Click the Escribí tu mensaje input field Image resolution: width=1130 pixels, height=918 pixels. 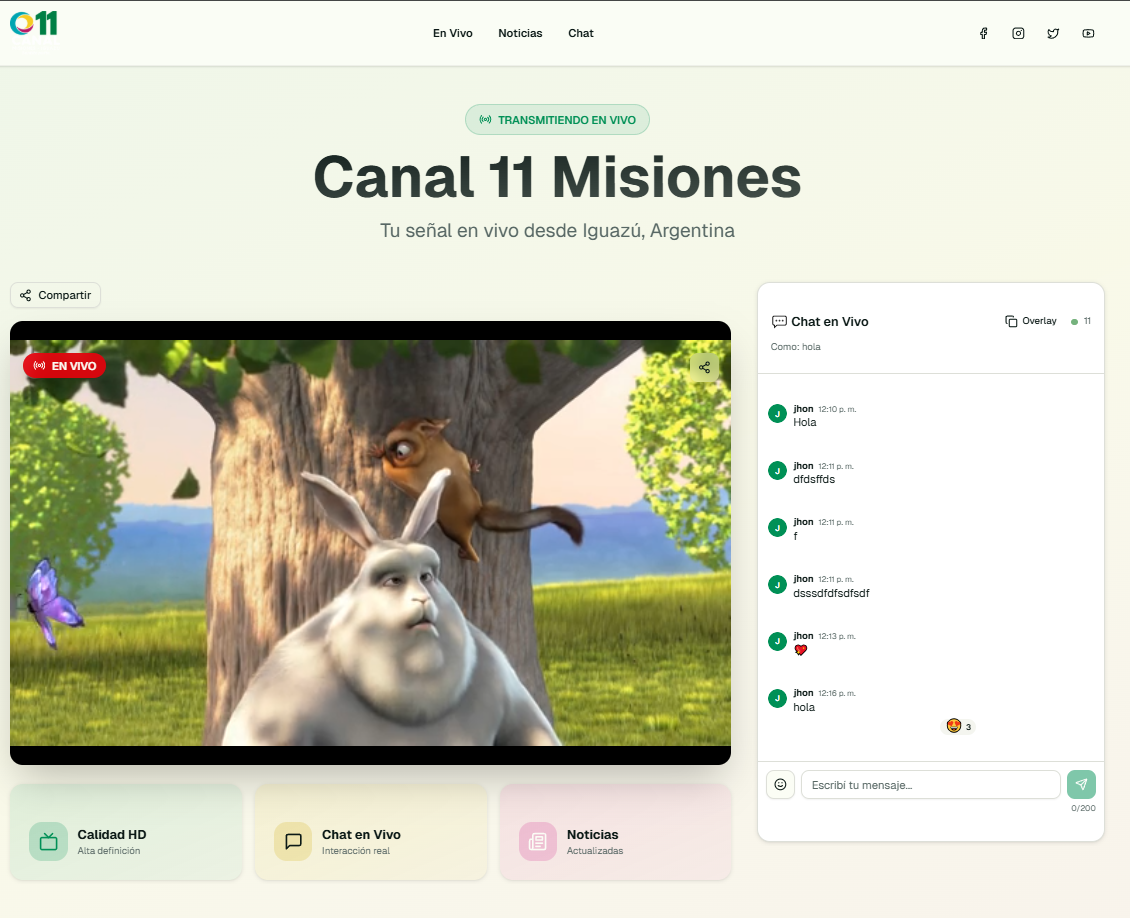coord(929,784)
